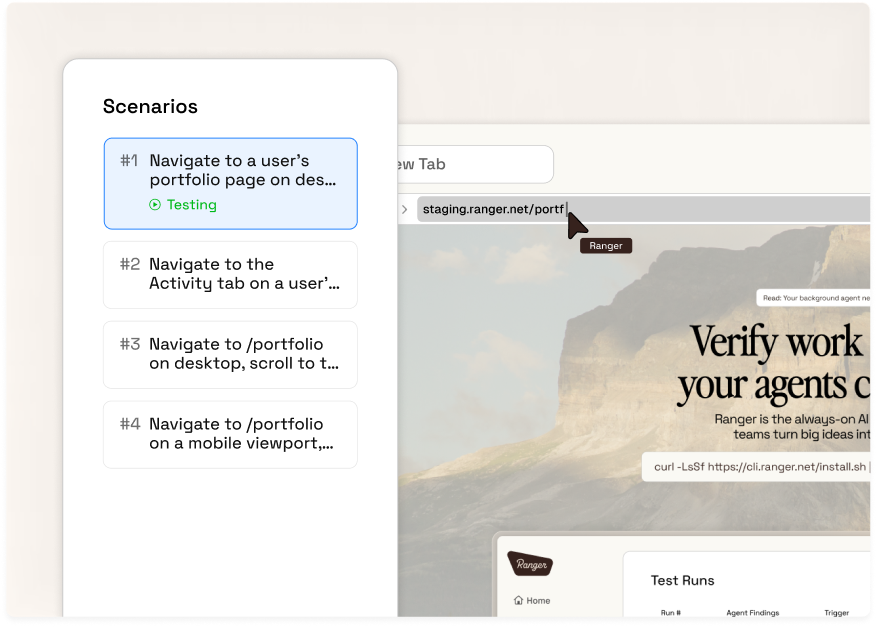Click the curl install command box
This screenshot has height=627, width=877.
[x=756, y=466]
